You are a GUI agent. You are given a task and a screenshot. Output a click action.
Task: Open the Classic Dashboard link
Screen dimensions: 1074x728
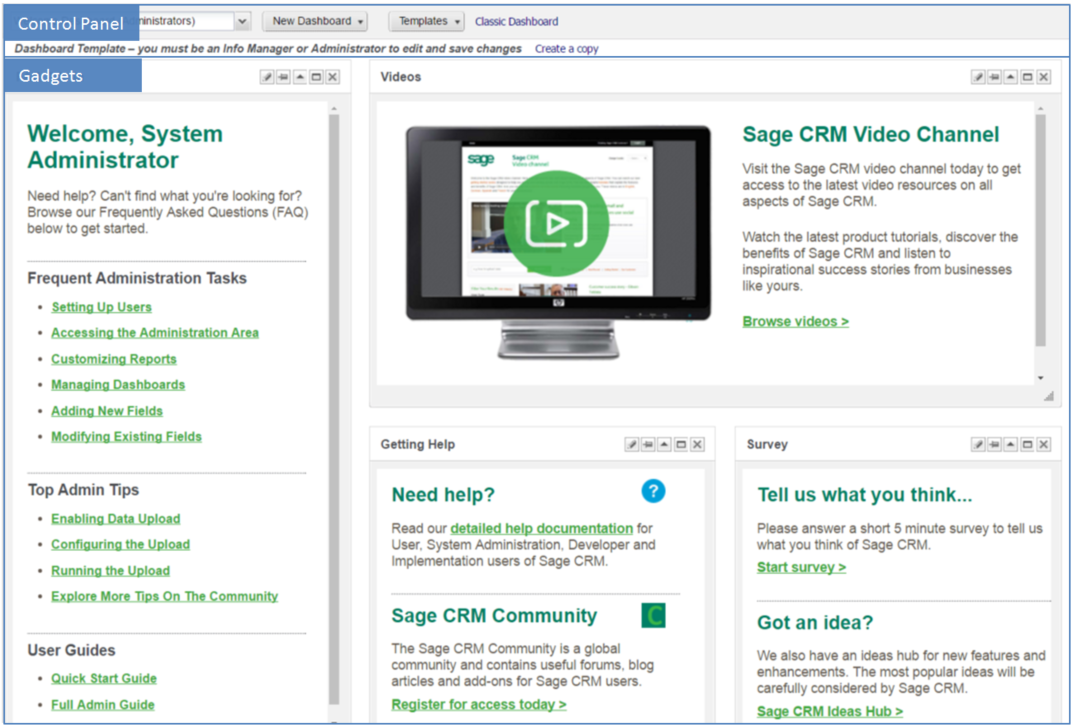[516, 21]
